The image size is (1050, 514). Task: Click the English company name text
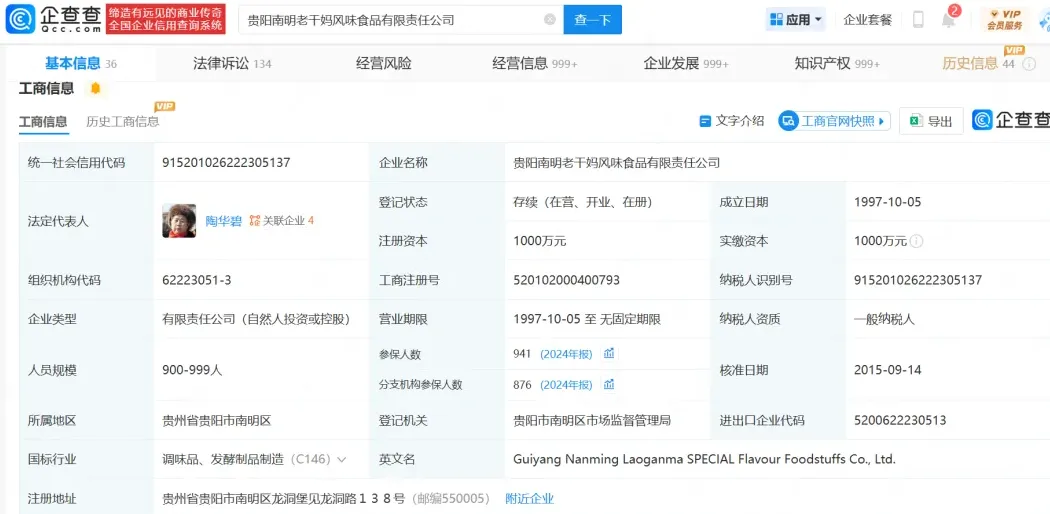pos(704,459)
